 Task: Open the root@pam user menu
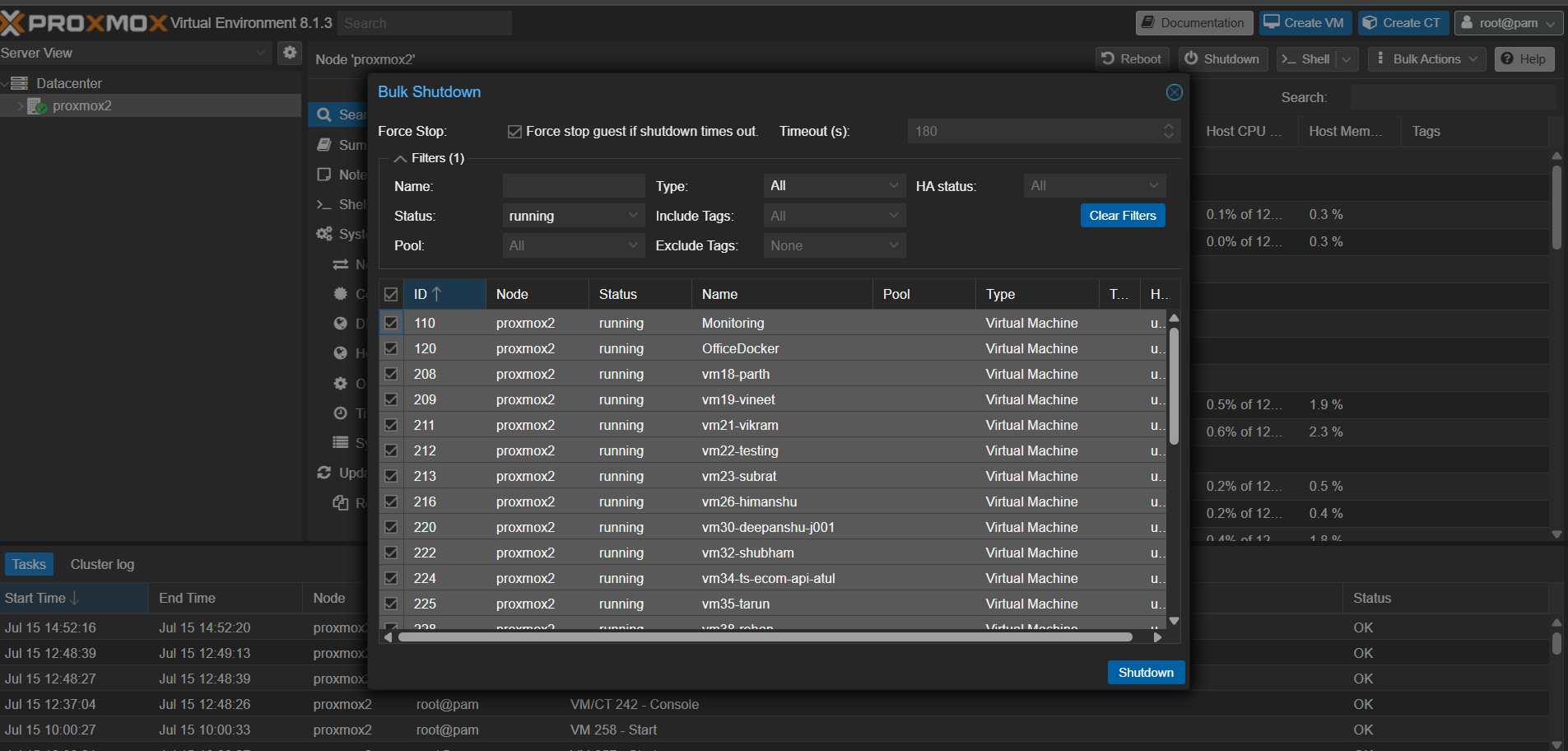point(1508,23)
